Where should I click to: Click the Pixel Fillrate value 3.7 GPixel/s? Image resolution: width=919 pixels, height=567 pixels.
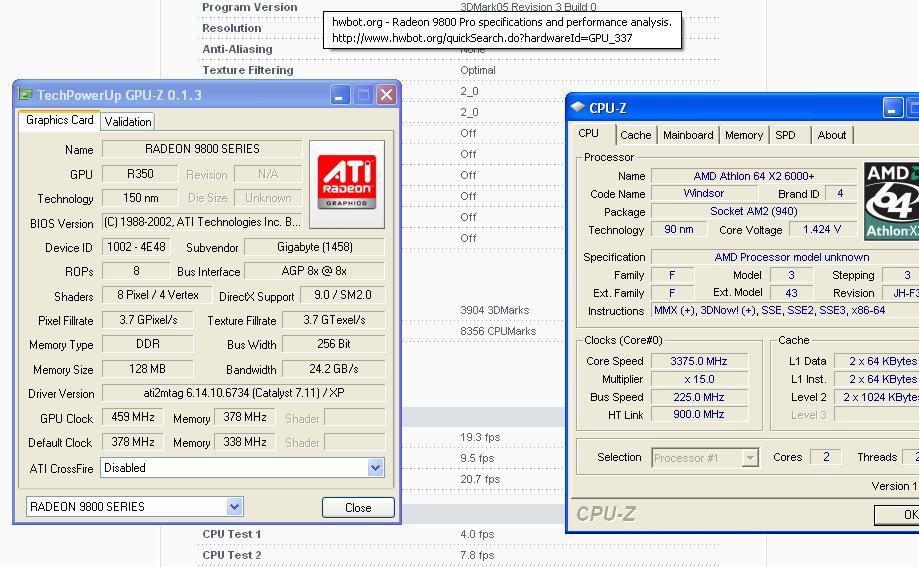click(x=148, y=320)
